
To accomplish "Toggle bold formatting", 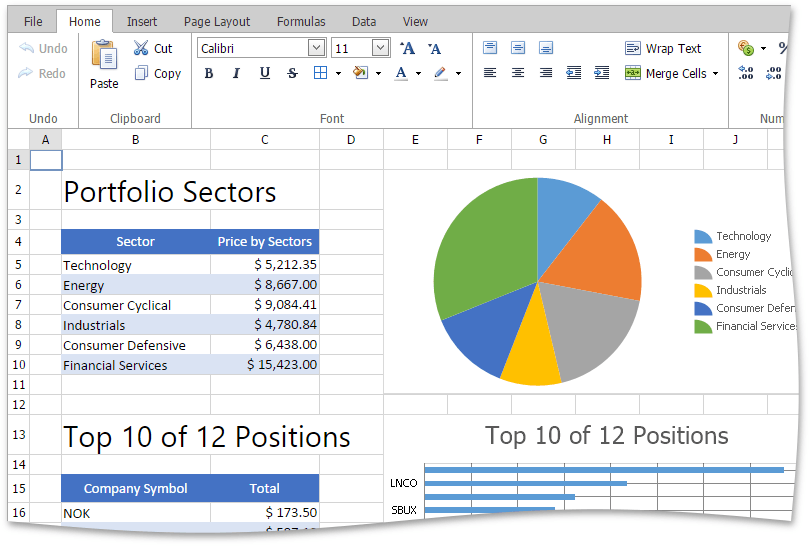I will point(209,74).
